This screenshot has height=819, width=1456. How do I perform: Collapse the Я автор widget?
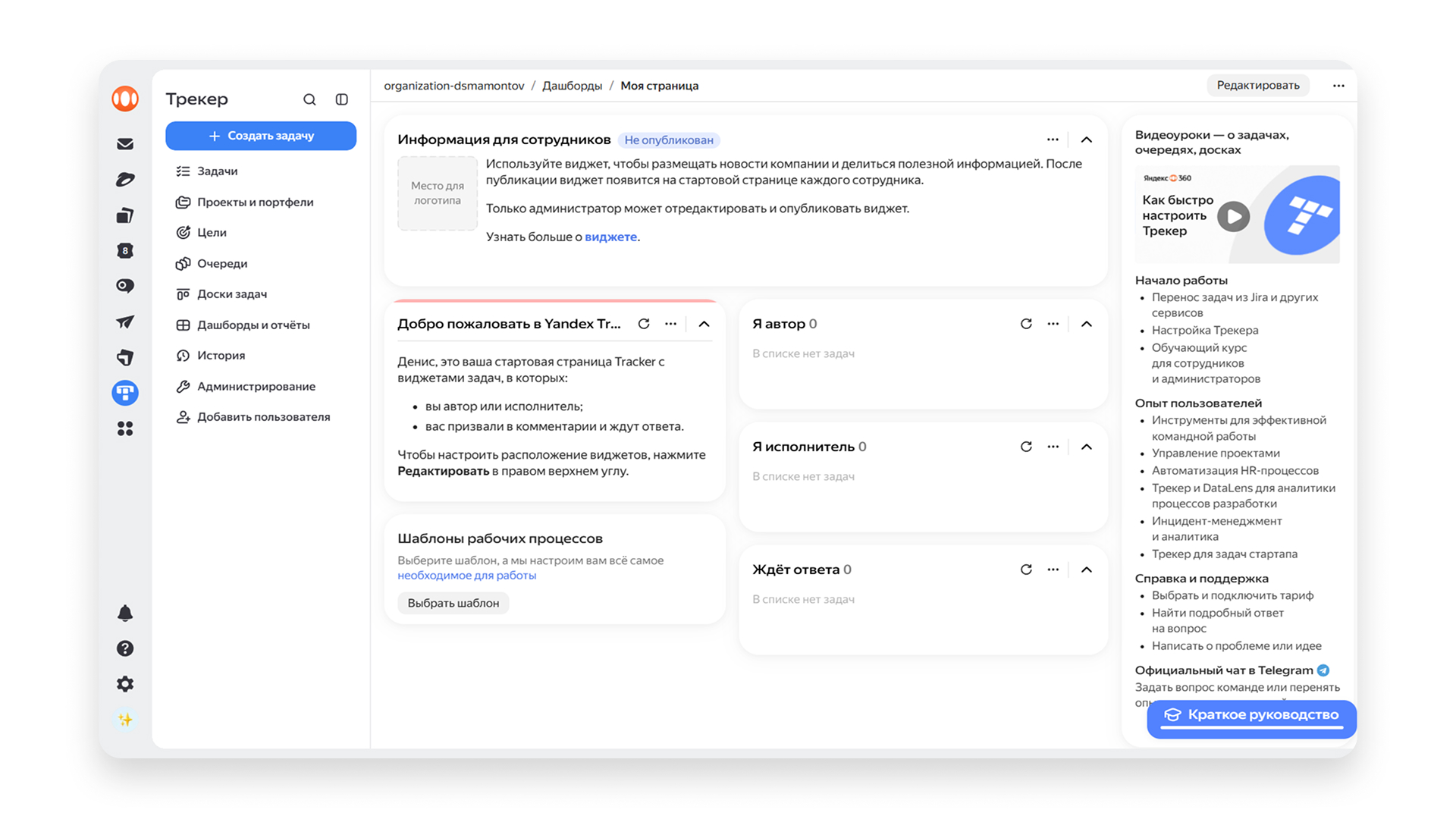1087,323
